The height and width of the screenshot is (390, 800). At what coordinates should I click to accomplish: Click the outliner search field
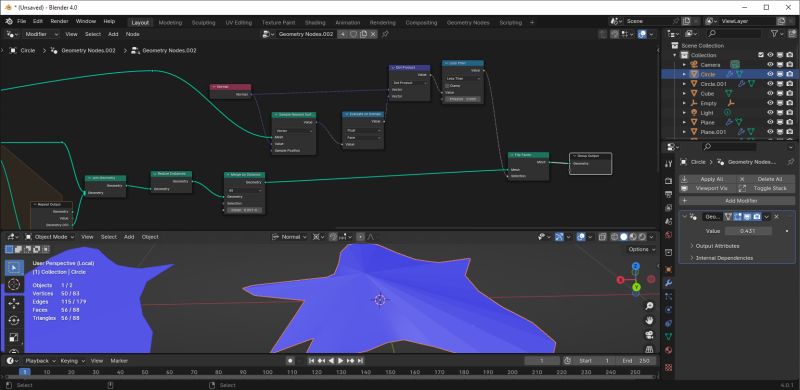click(733, 33)
